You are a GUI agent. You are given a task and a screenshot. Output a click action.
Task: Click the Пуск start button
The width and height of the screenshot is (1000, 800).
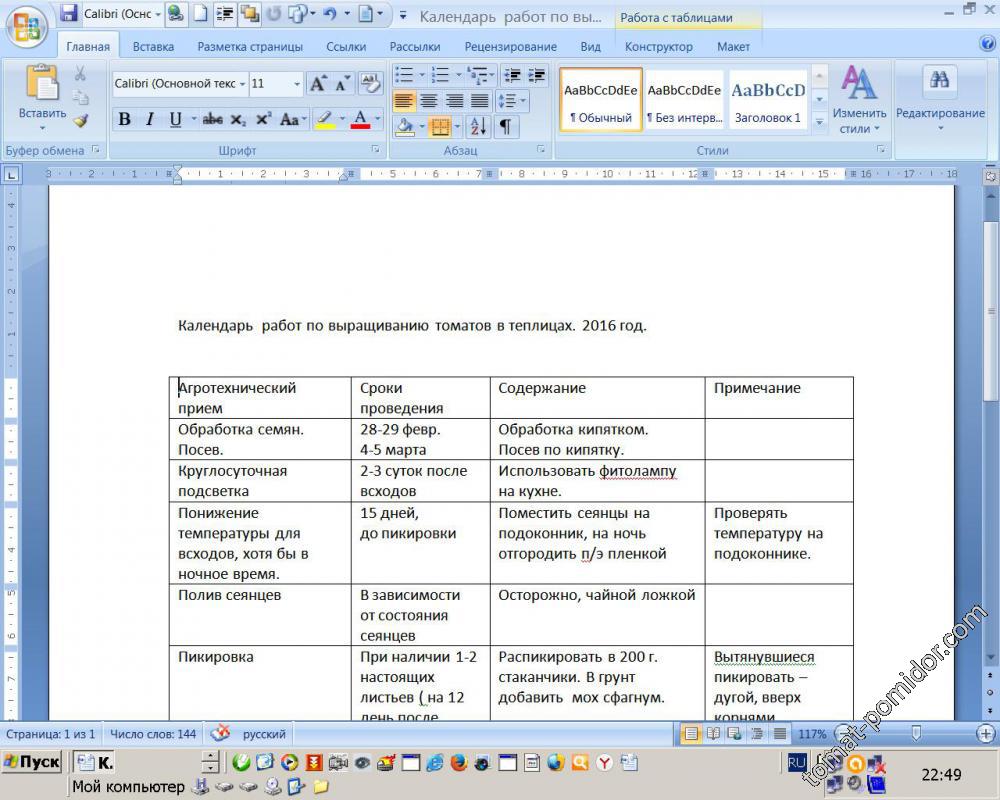click(33, 762)
